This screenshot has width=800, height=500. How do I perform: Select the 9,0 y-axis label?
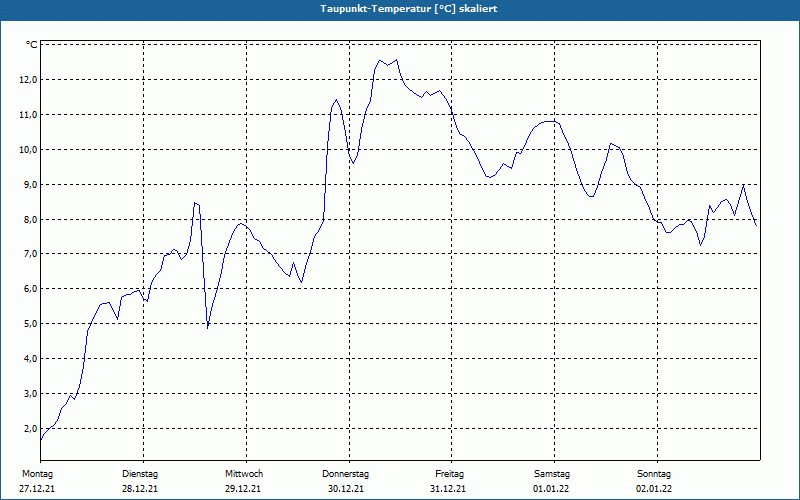30,184
